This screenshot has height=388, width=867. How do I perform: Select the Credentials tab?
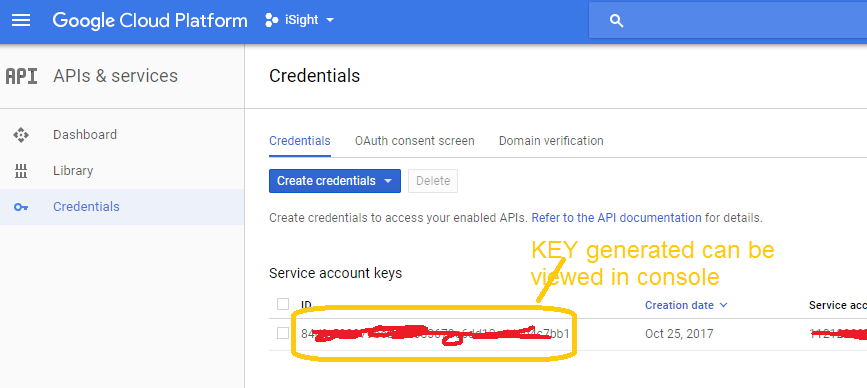click(x=300, y=141)
